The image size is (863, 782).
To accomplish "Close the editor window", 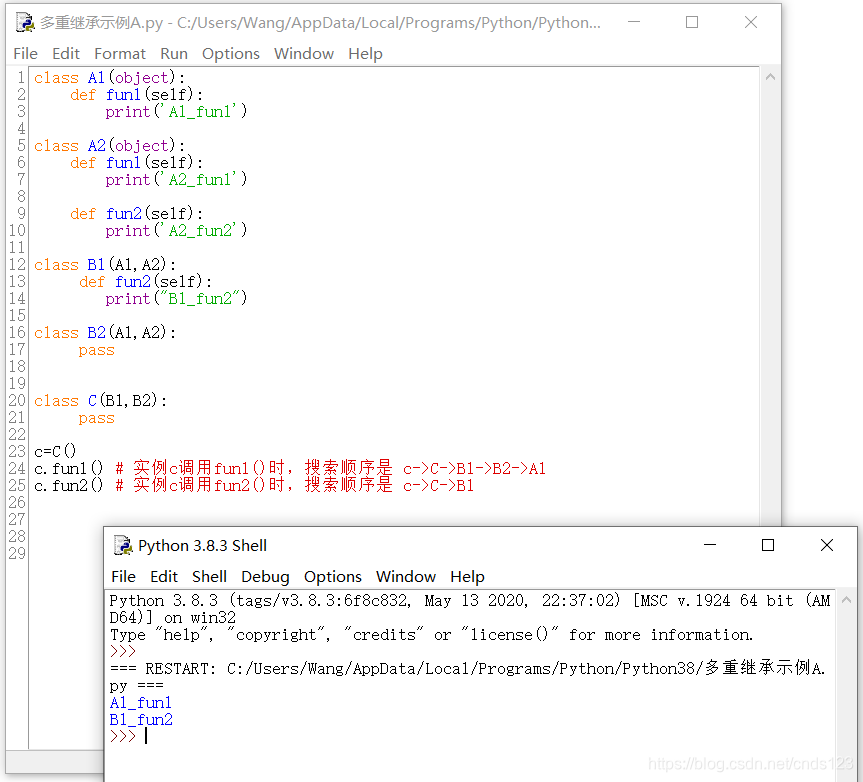I will click(751, 22).
